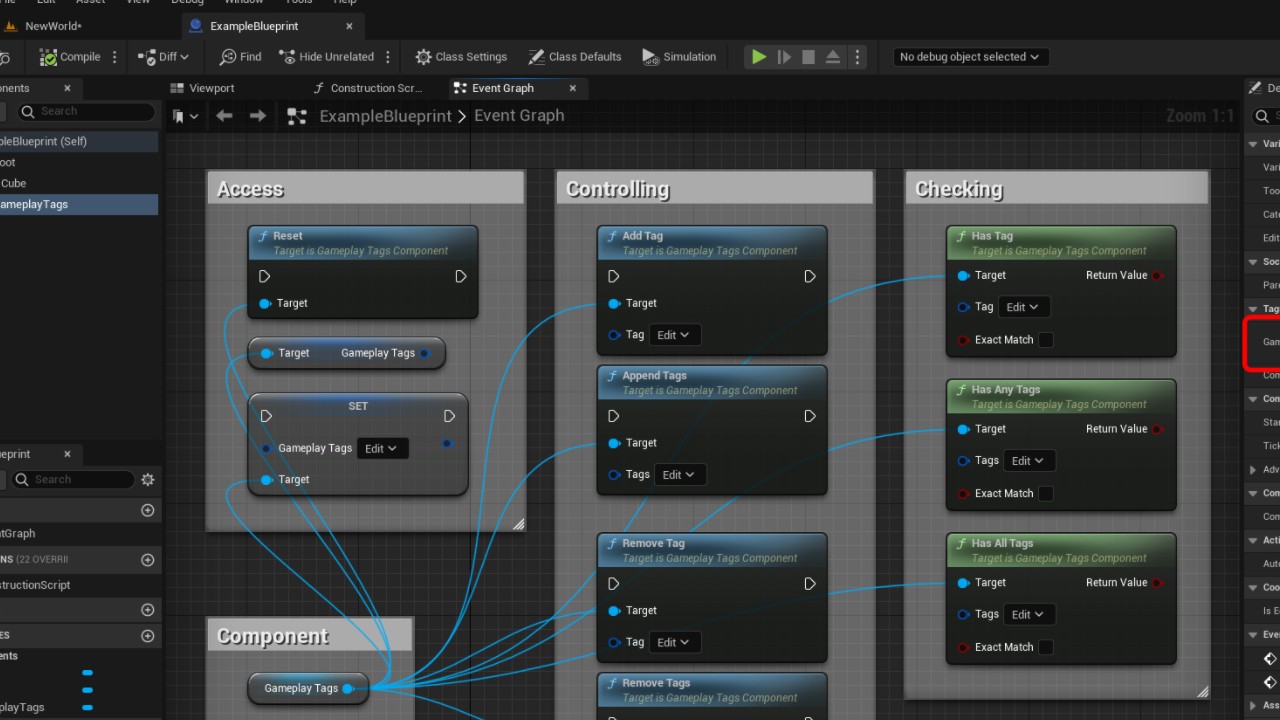1280x720 pixels.
Task: Enable Exact Match on Has Tag node
Action: pos(1046,340)
